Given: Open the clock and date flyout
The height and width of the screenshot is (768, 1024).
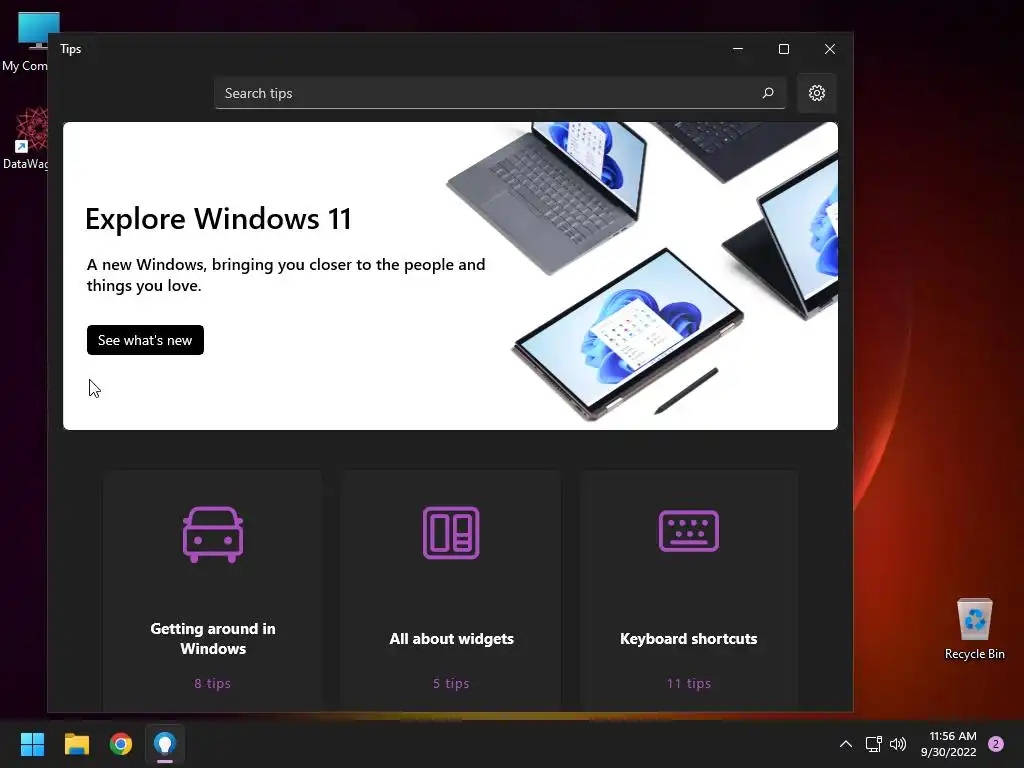Looking at the screenshot, I should coord(950,744).
